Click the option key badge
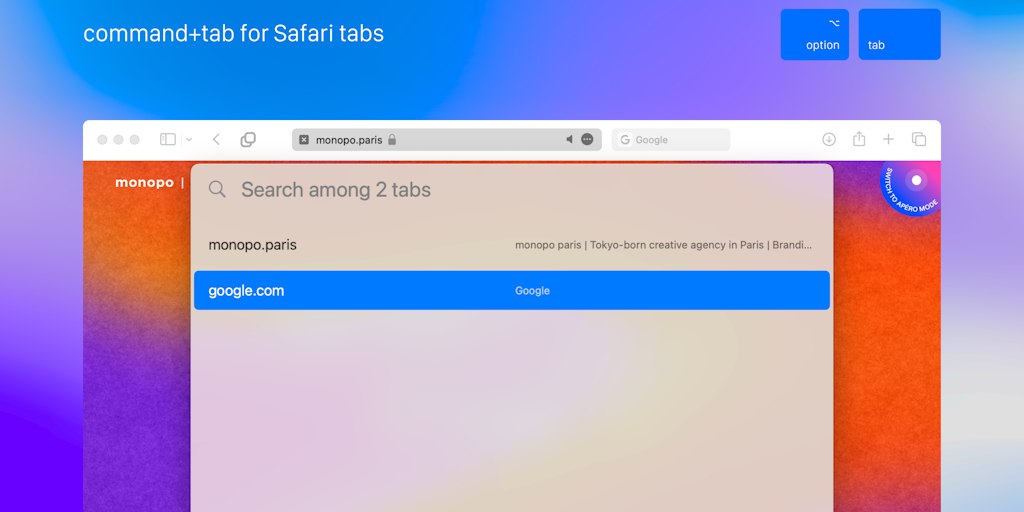The width and height of the screenshot is (1024, 512). [814, 35]
